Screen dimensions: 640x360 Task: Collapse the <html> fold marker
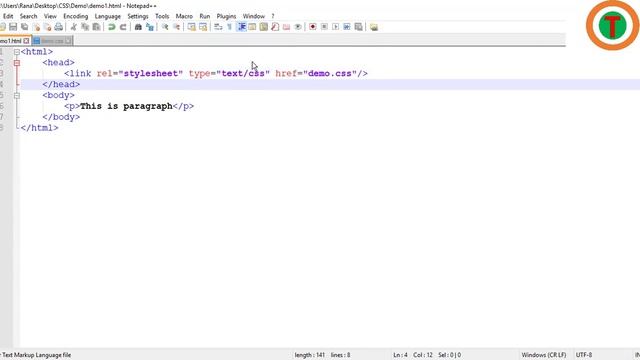pyautogui.click(x=17, y=52)
